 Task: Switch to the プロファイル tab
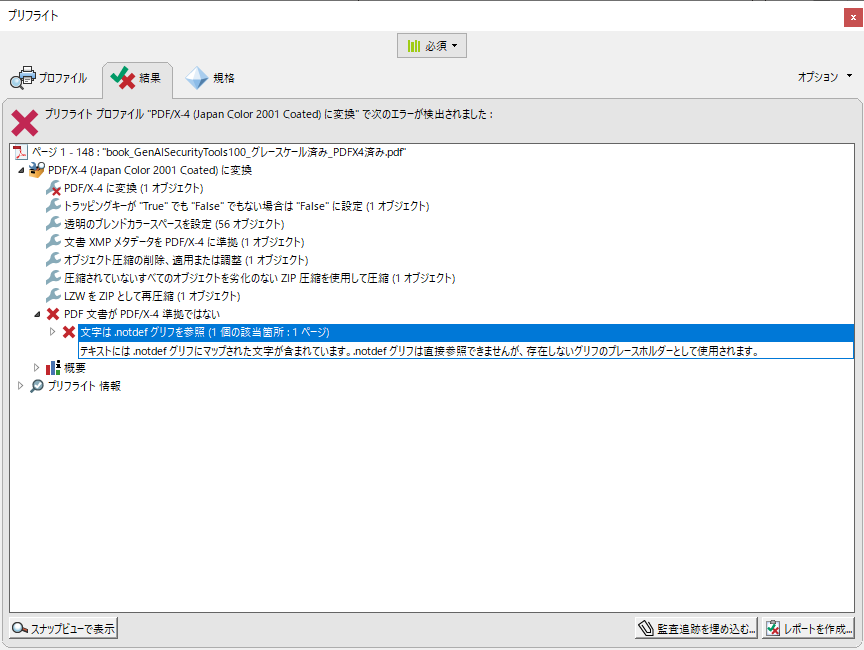click(x=49, y=78)
